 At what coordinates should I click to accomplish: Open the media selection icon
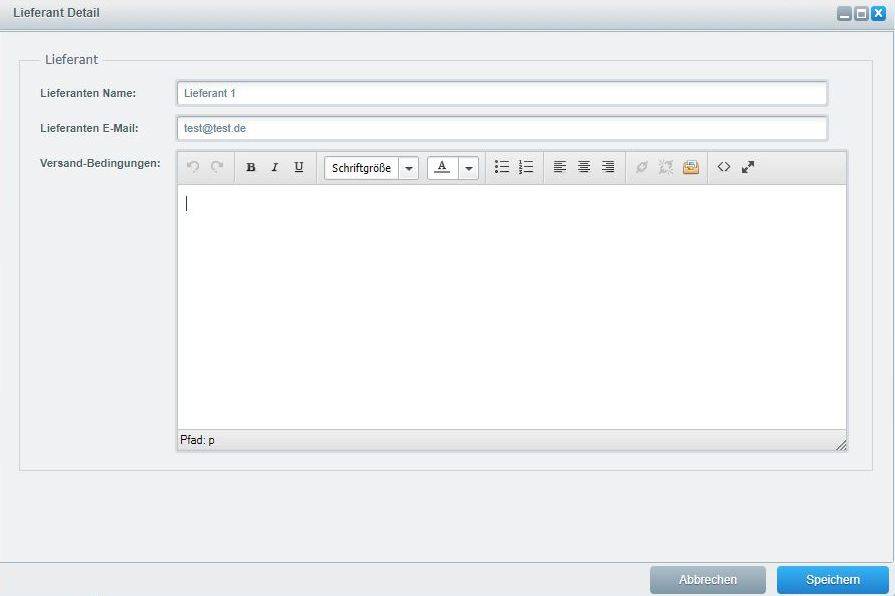point(691,167)
